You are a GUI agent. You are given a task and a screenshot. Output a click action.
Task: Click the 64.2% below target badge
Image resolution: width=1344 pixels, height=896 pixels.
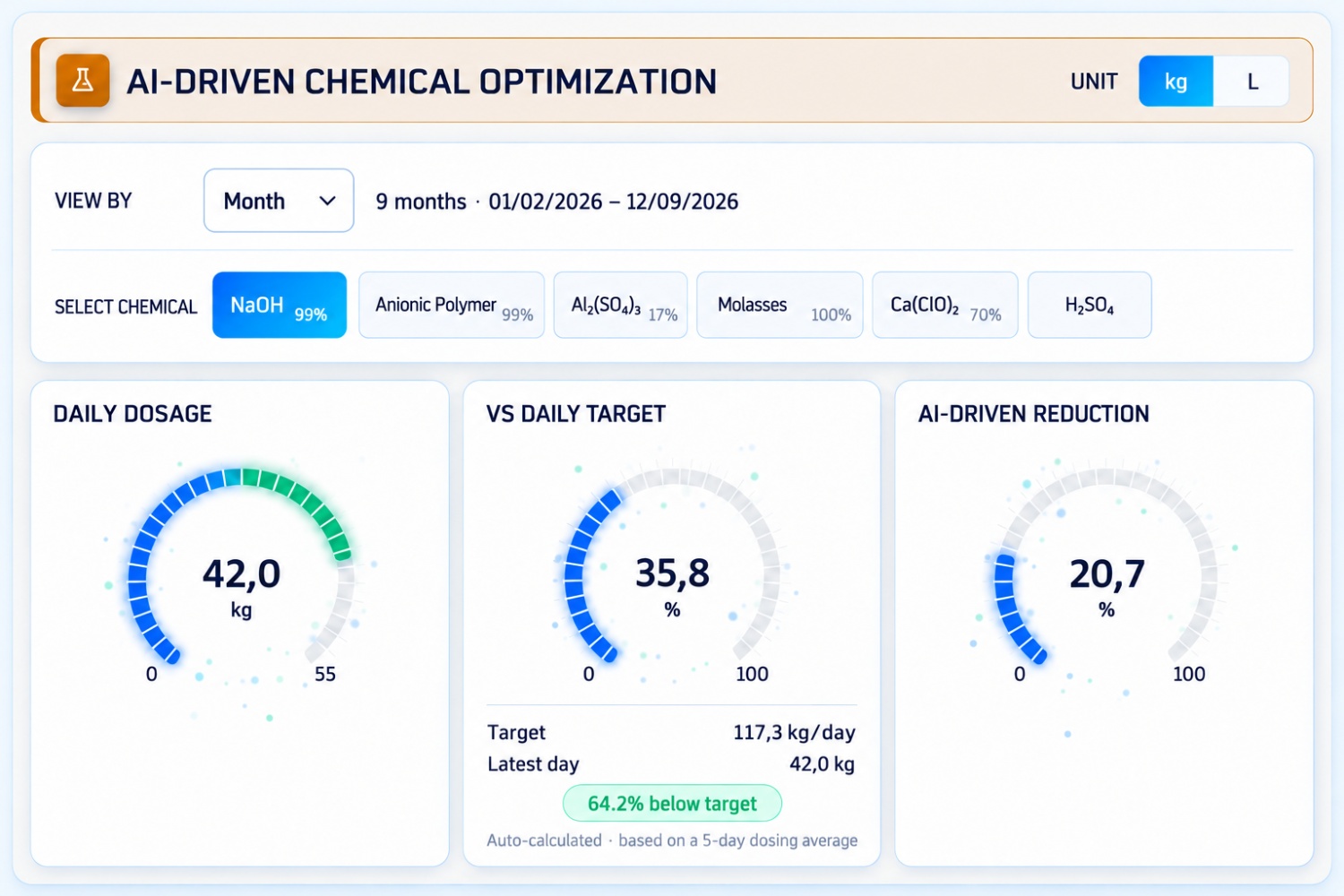pyautogui.click(x=672, y=804)
